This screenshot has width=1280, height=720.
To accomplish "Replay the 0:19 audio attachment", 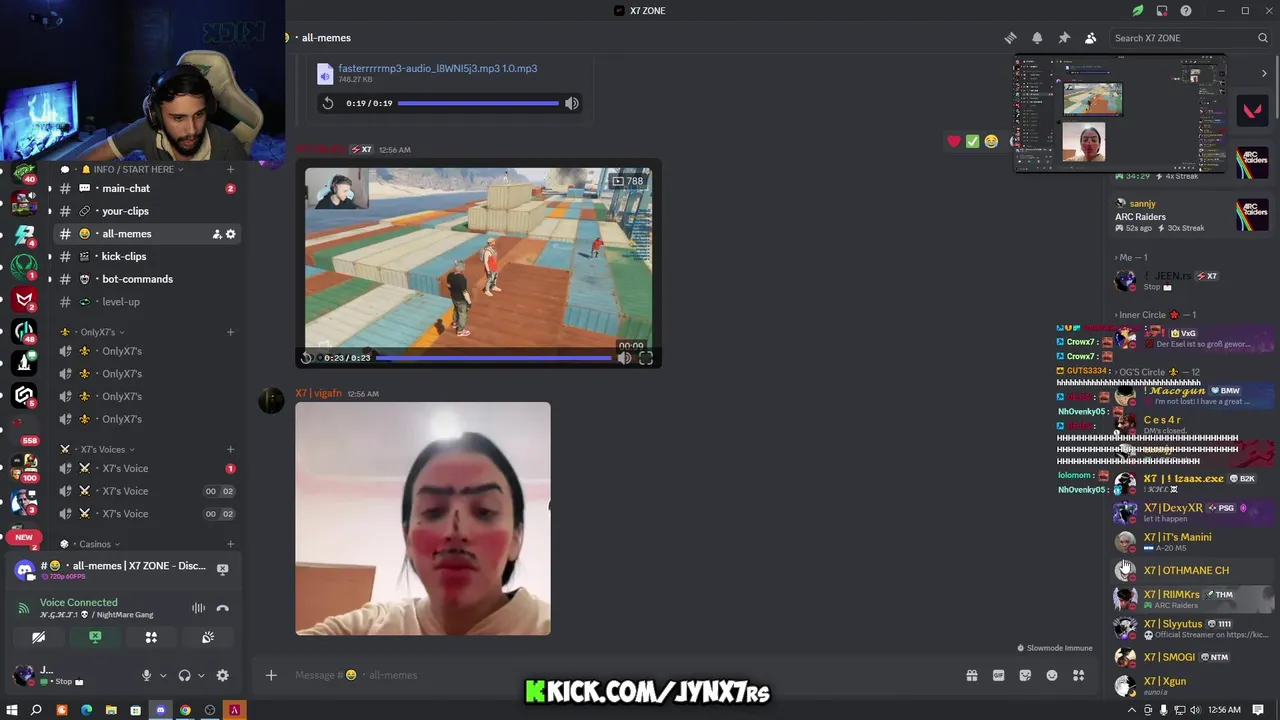I will pos(328,103).
